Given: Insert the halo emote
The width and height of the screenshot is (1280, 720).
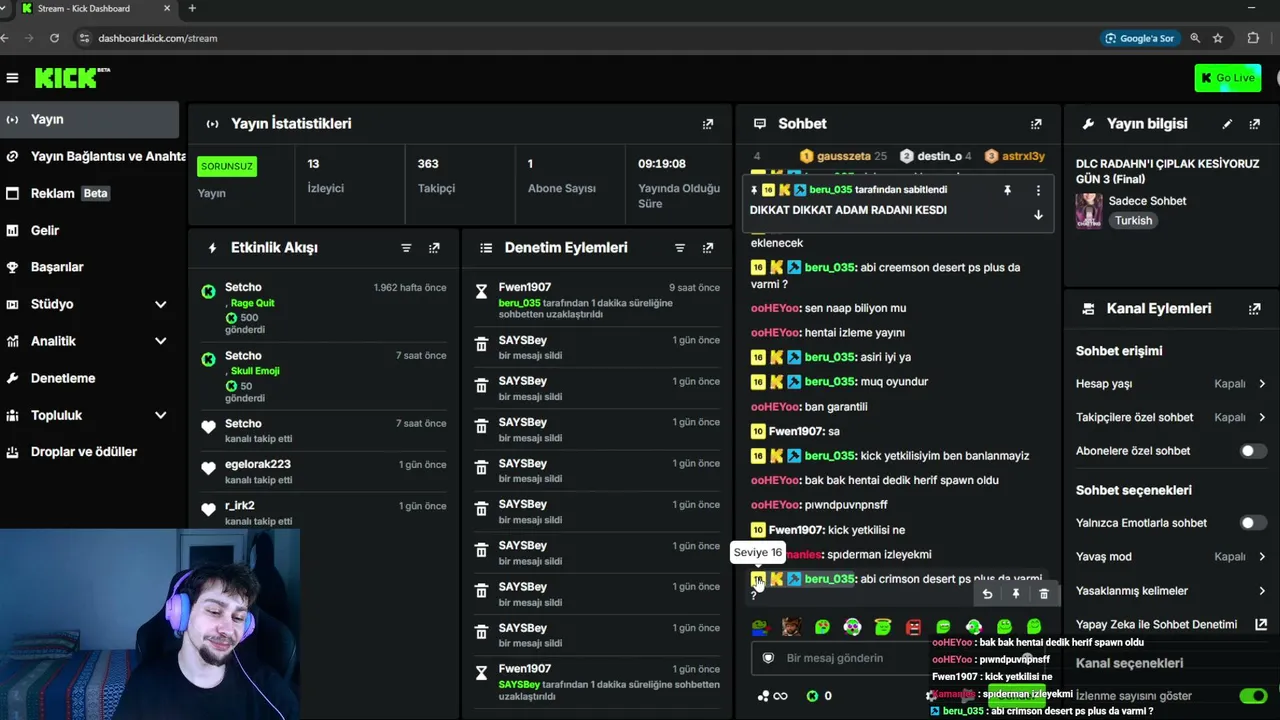Looking at the screenshot, I should coord(882,627).
